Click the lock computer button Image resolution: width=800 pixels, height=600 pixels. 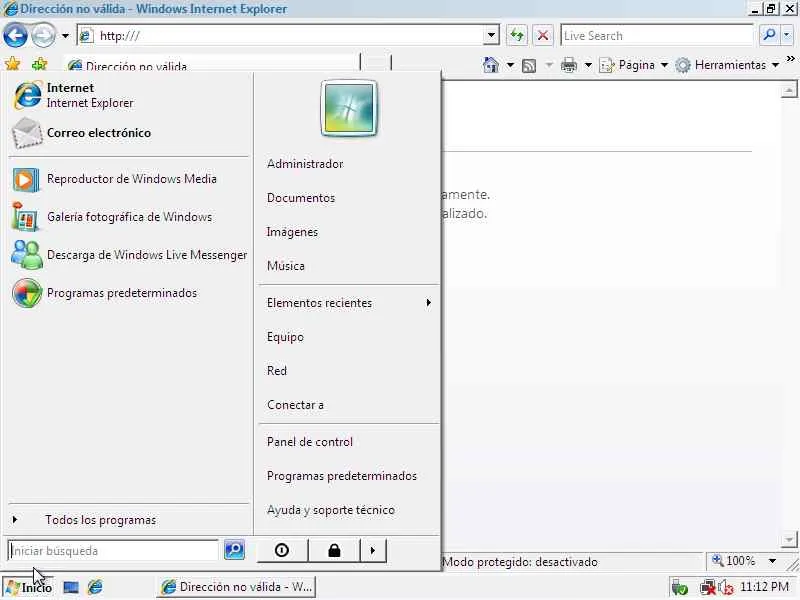coord(334,551)
